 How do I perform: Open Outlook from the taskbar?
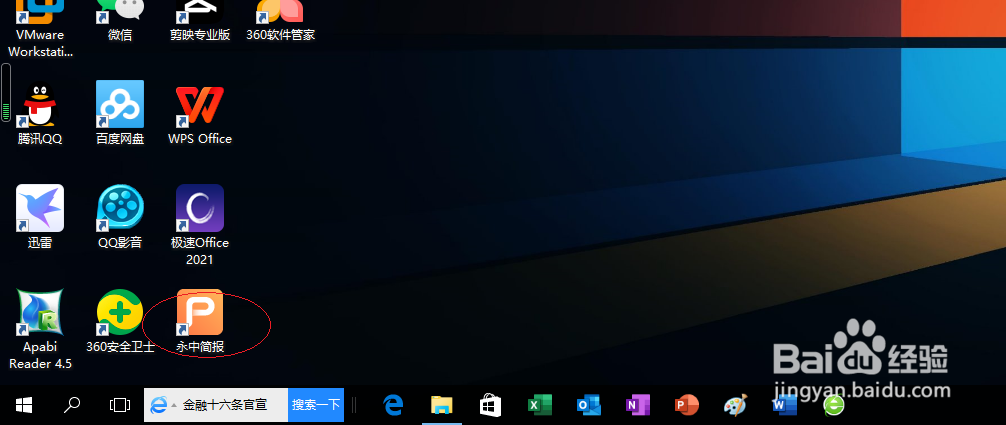click(589, 405)
